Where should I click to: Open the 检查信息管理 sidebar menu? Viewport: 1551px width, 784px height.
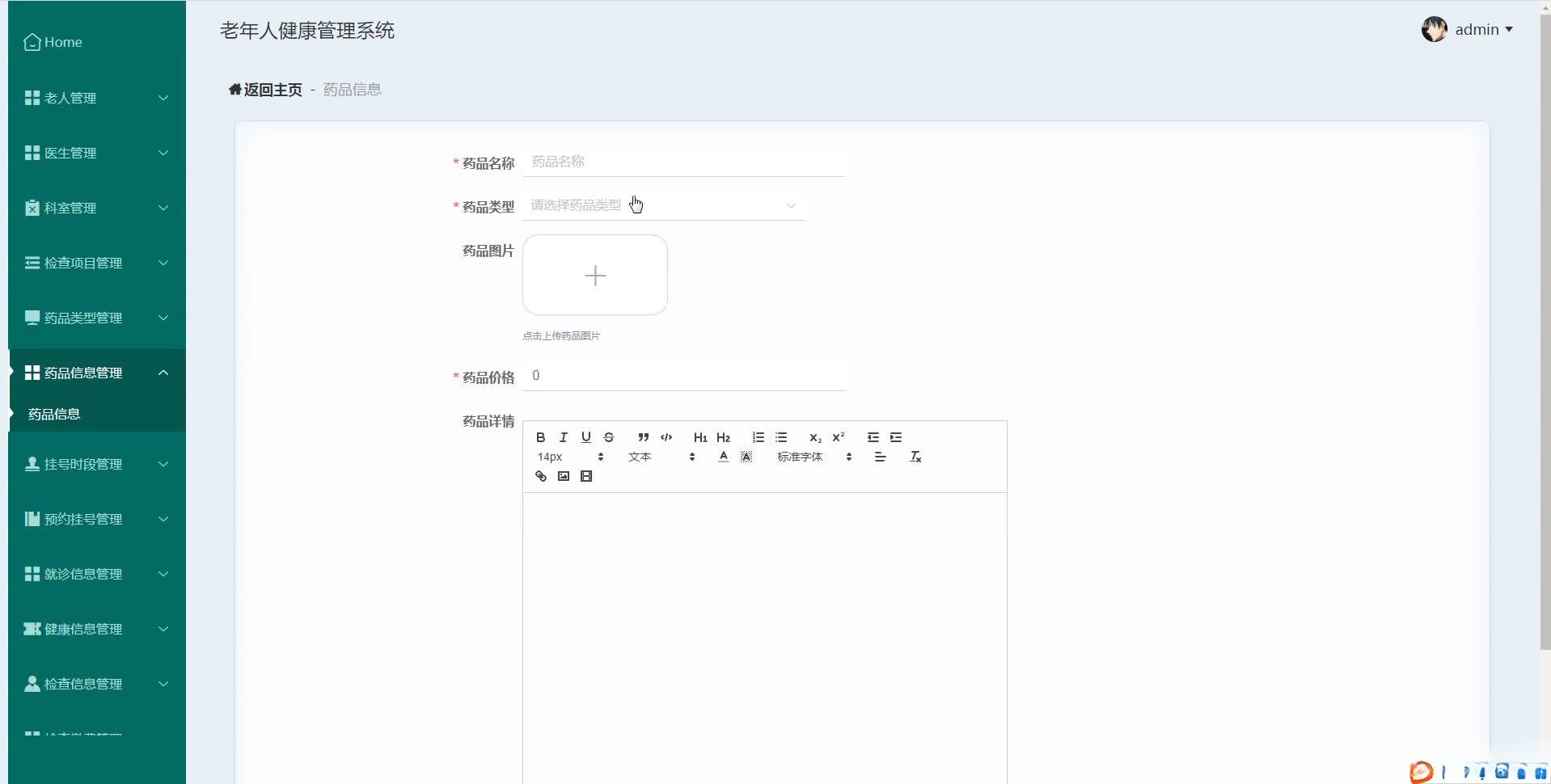coord(97,684)
